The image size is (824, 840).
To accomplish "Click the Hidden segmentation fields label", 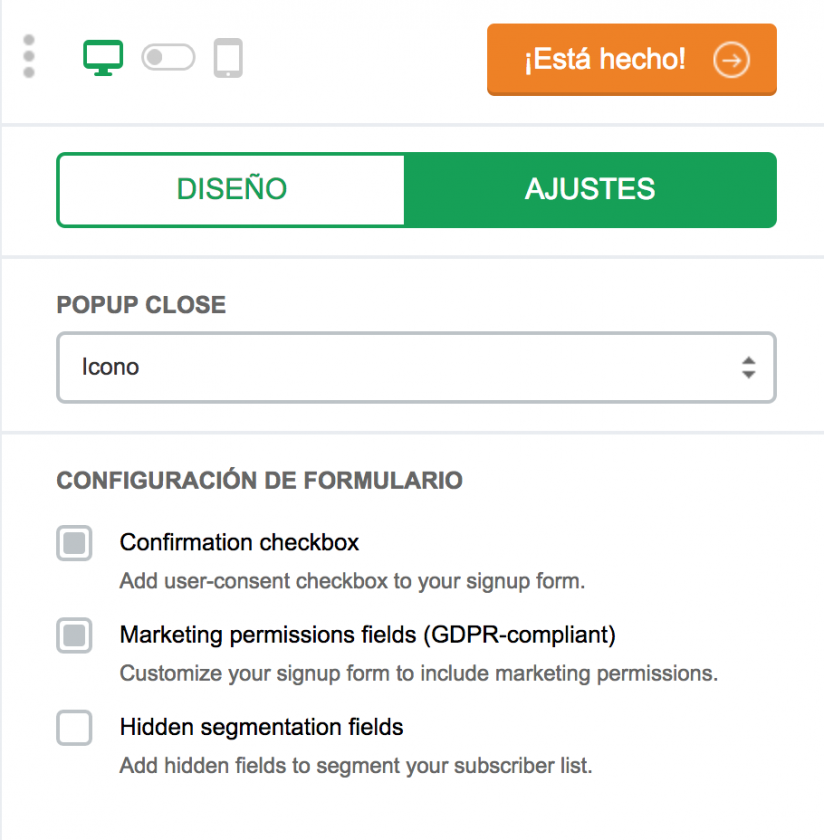I will 261,727.
